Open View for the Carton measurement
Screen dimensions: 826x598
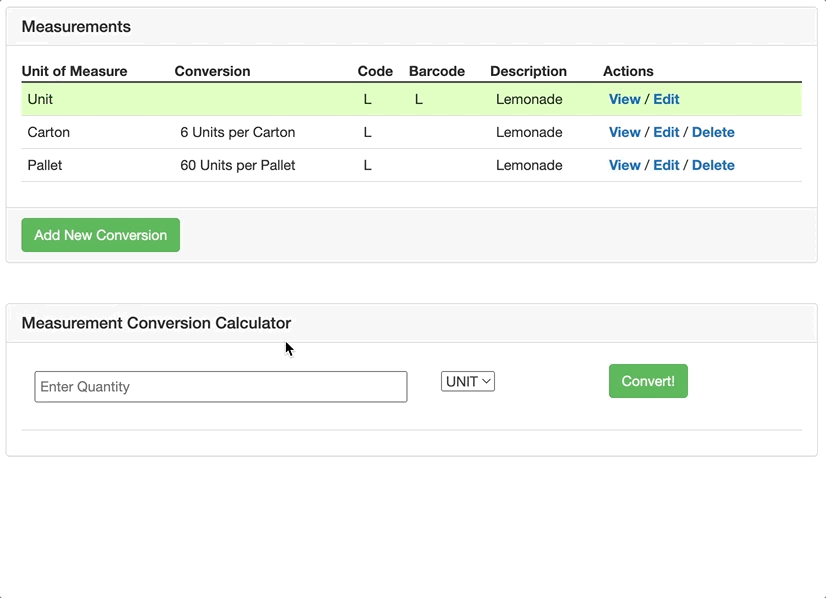624,132
